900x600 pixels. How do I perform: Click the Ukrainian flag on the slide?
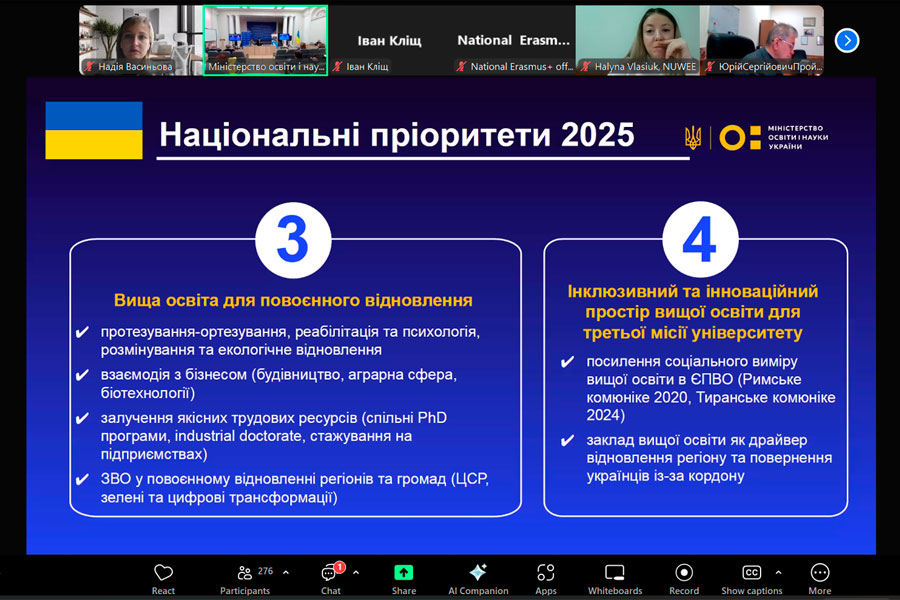tap(94, 130)
